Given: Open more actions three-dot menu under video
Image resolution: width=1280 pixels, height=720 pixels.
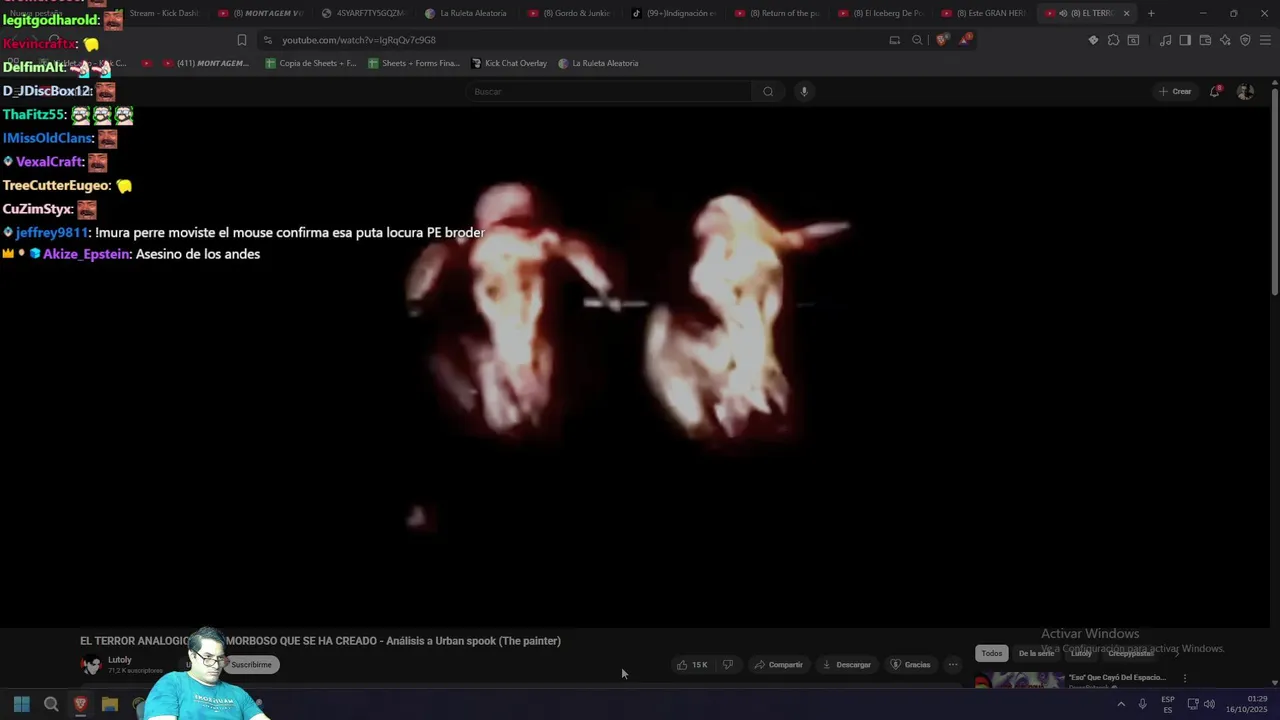Looking at the screenshot, I should [x=953, y=665].
